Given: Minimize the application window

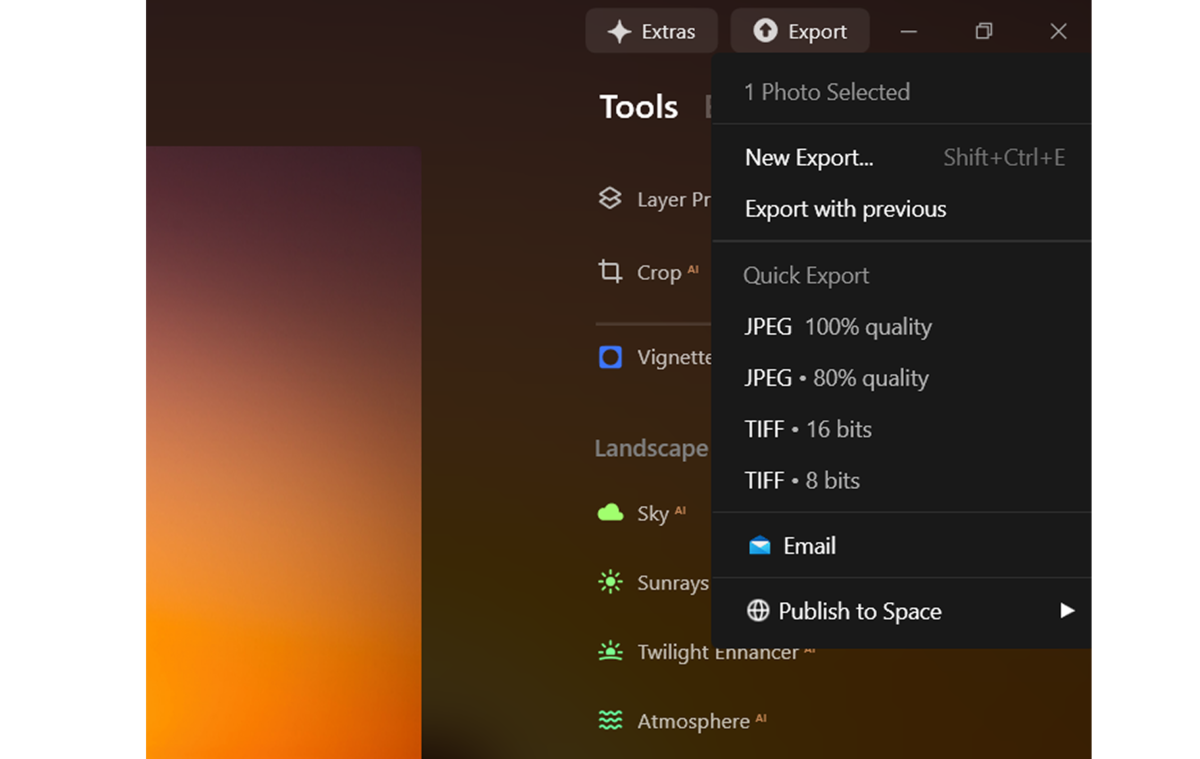Looking at the screenshot, I should pyautogui.click(x=908, y=31).
